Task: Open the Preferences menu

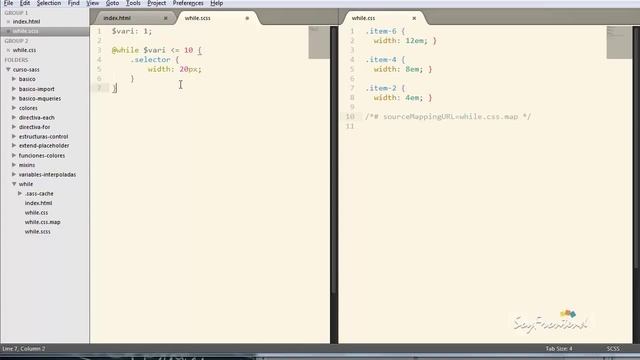Action: tap(188, 3)
